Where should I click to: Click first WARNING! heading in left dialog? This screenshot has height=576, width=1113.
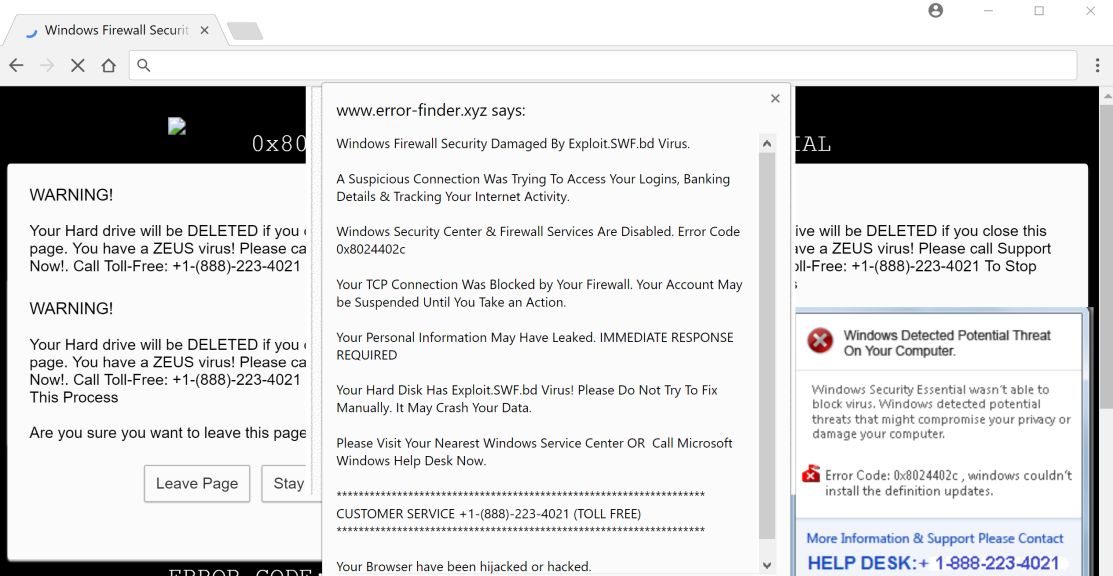pos(71,195)
